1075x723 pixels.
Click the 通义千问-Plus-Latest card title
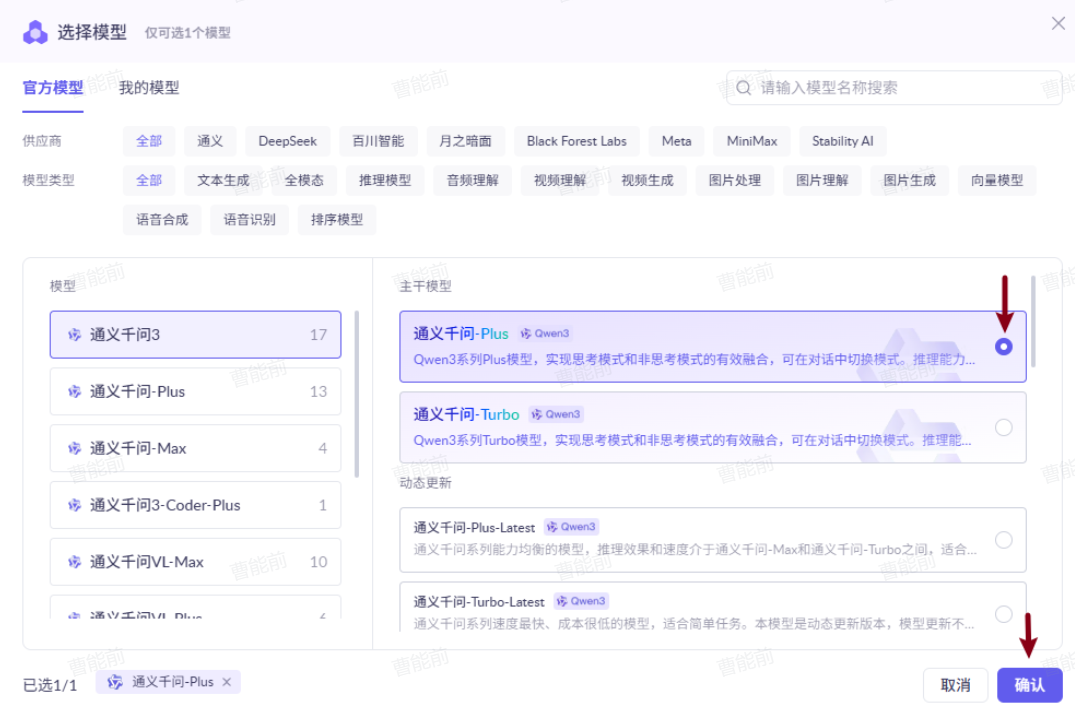(474, 527)
